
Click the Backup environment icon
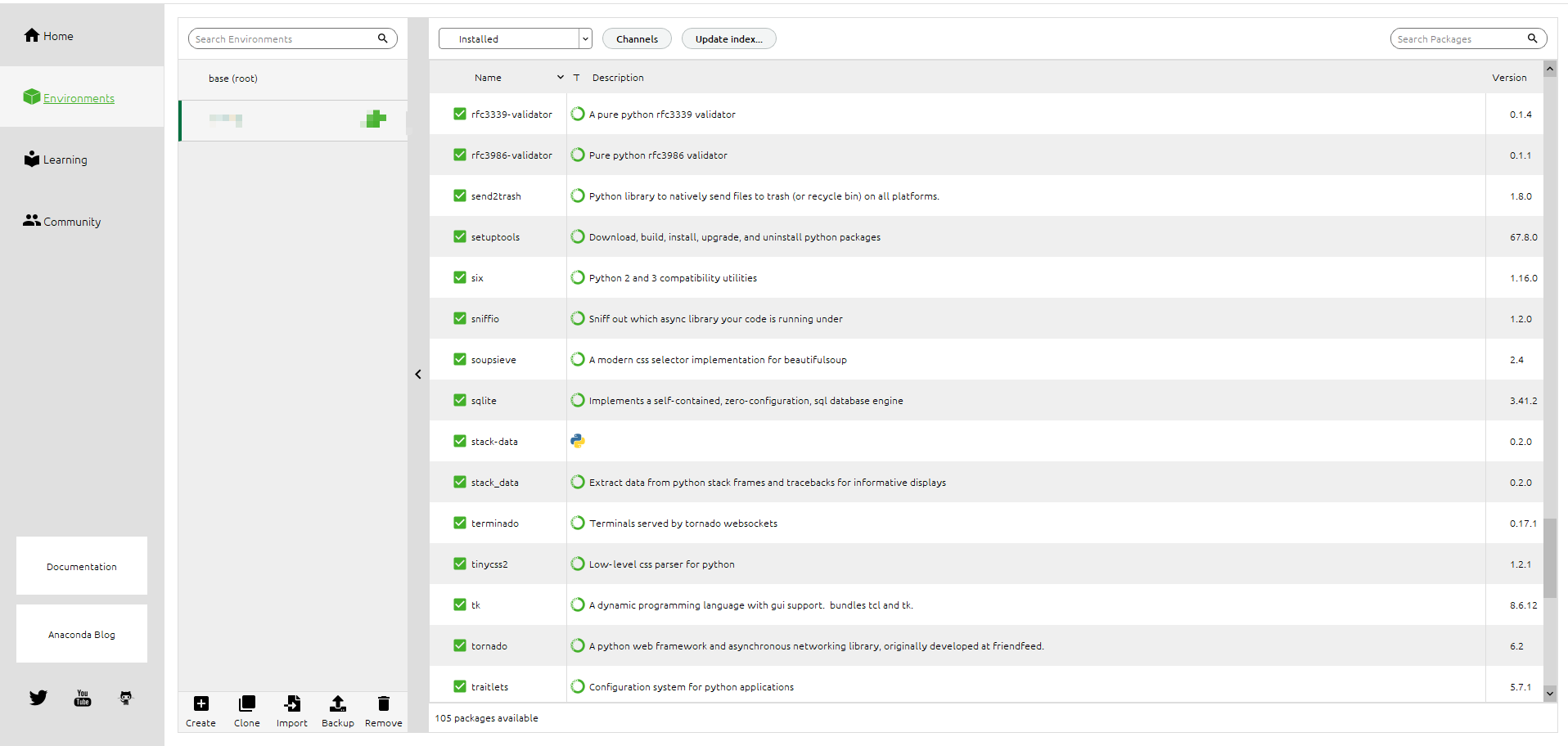click(337, 704)
